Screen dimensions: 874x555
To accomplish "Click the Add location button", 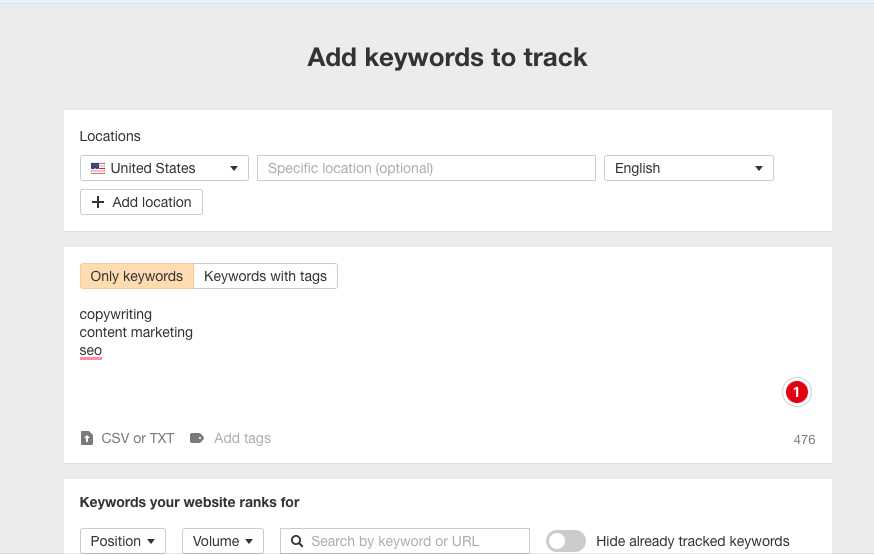I will [x=141, y=202].
